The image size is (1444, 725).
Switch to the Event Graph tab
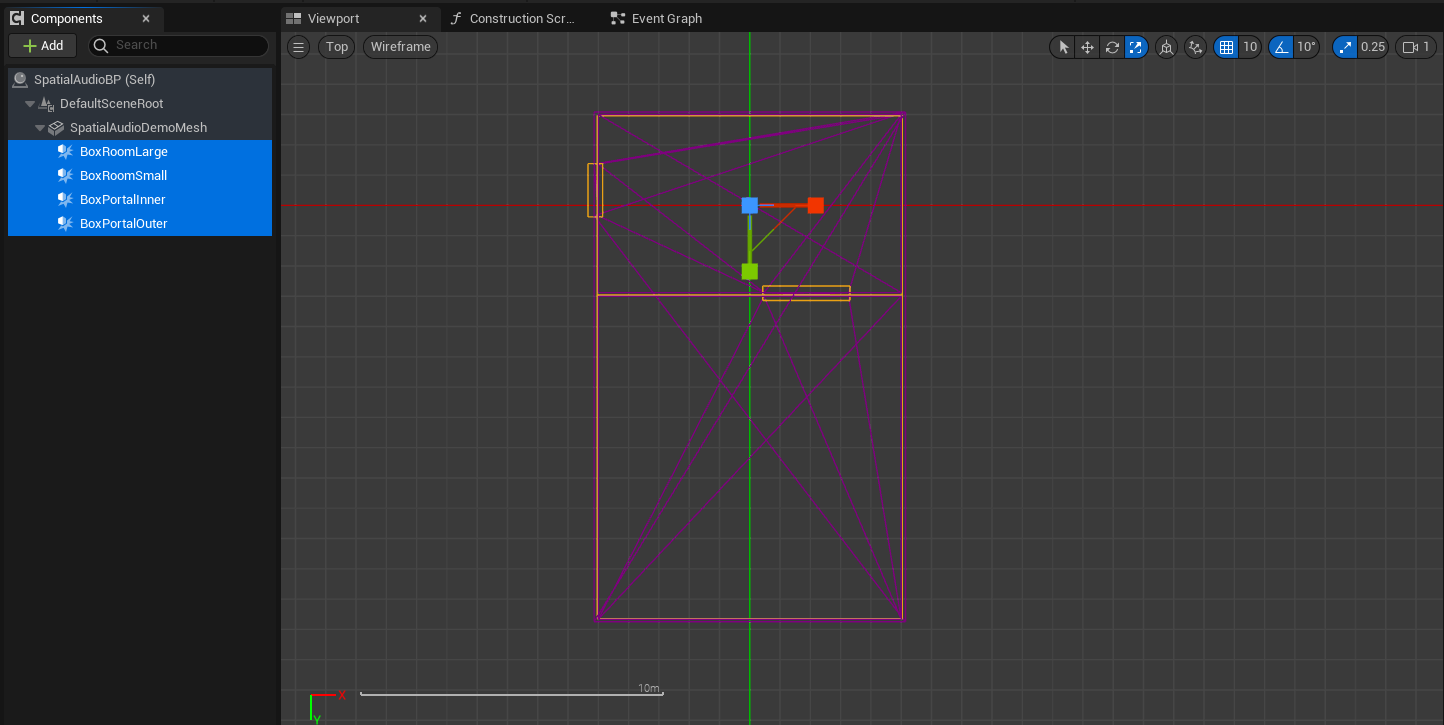point(666,19)
